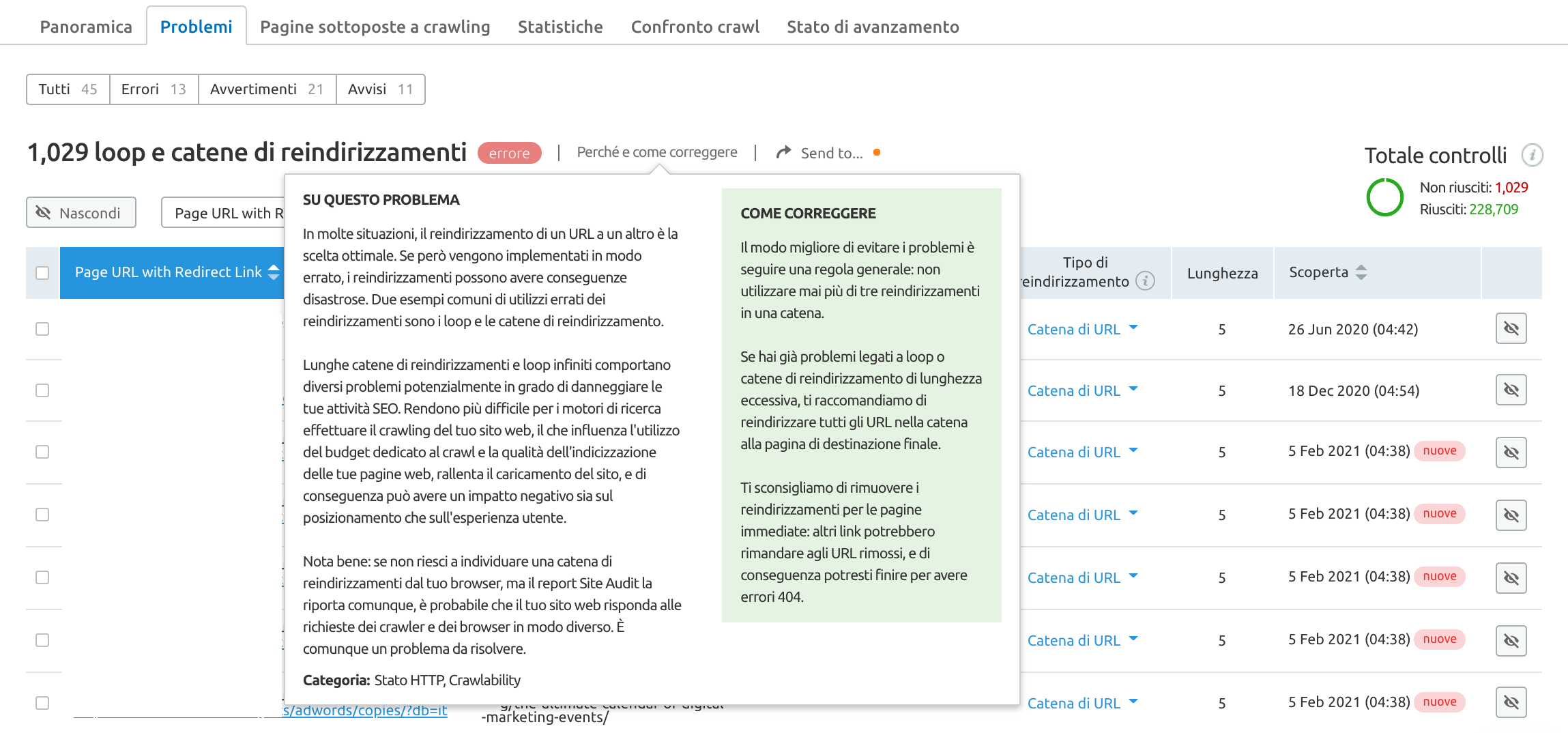Screen dimensions: 1568x733
Task: Open the Page URL with R filter dropdown
Action: point(224,213)
